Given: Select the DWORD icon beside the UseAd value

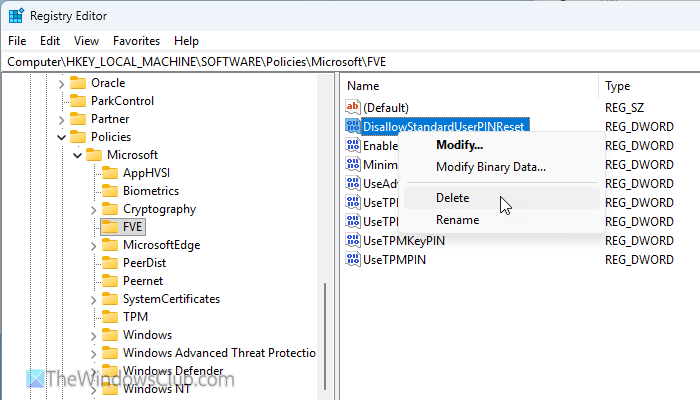Looking at the screenshot, I should (353, 183).
